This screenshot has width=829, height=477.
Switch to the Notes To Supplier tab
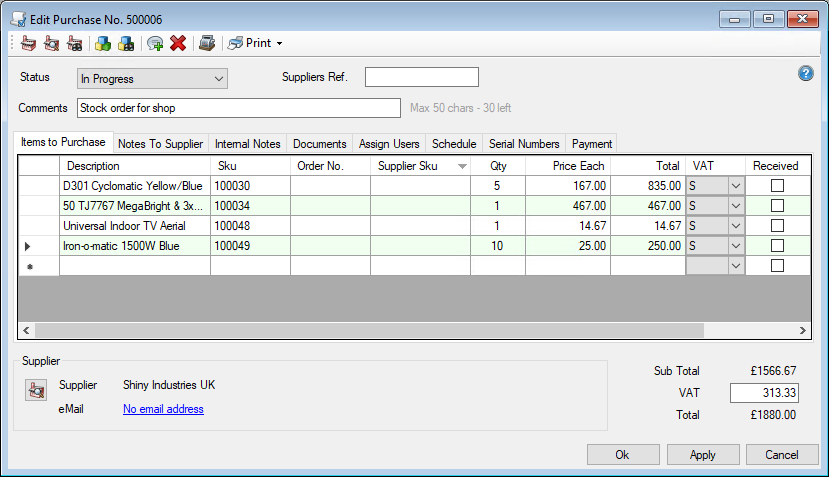[x=160, y=144]
